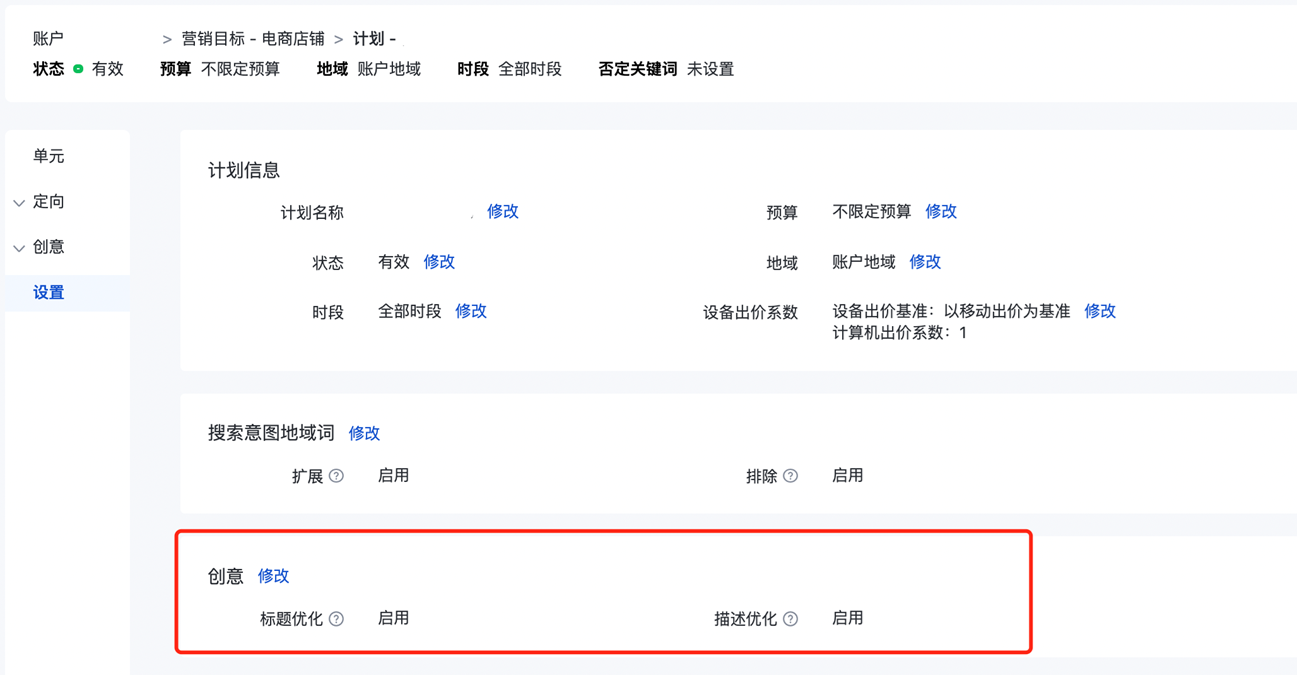Click help icon next to 标题优化
The width and height of the screenshot is (1297, 675).
click(x=337, y=619)
